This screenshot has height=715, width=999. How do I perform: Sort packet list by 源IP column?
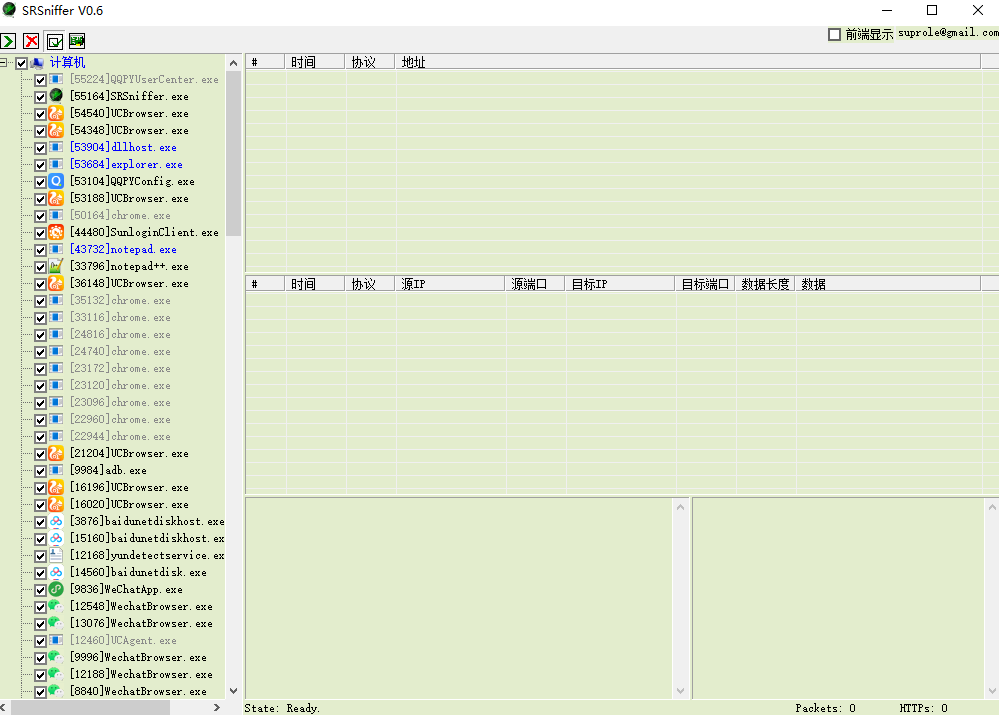tap(450, 284)
